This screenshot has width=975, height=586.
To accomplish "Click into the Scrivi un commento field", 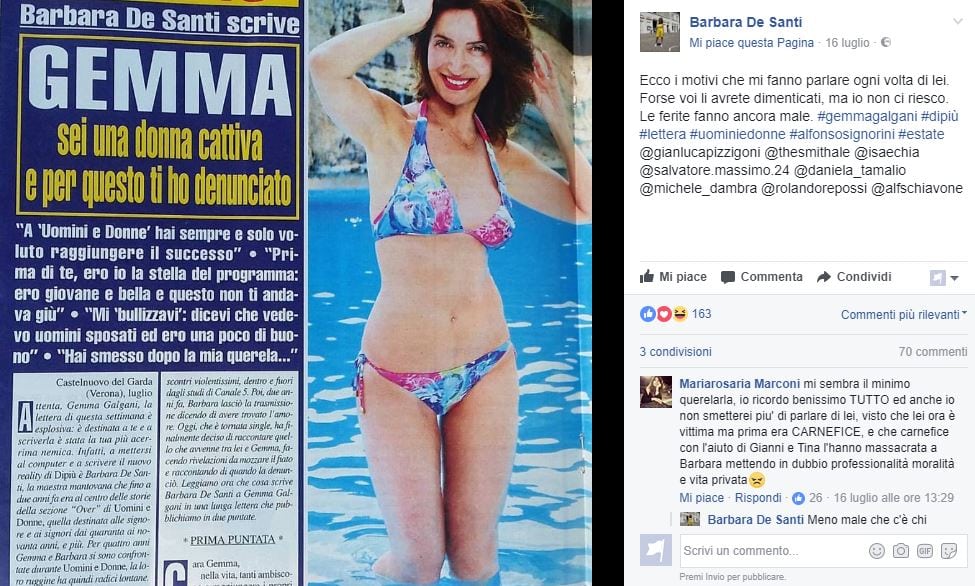I will point(773,551).
